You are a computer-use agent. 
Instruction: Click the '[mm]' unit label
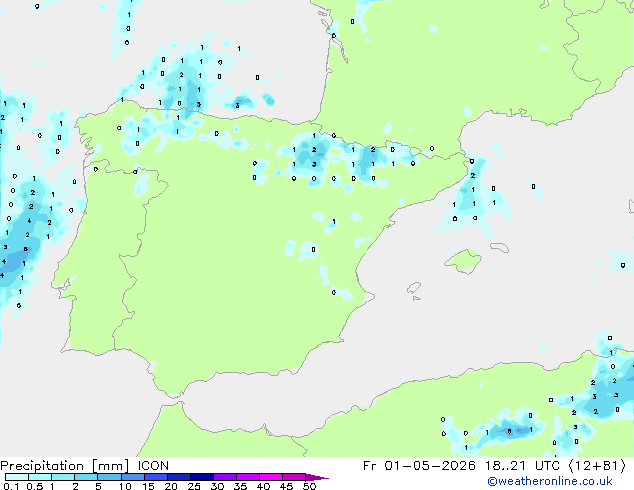point(110,466)
